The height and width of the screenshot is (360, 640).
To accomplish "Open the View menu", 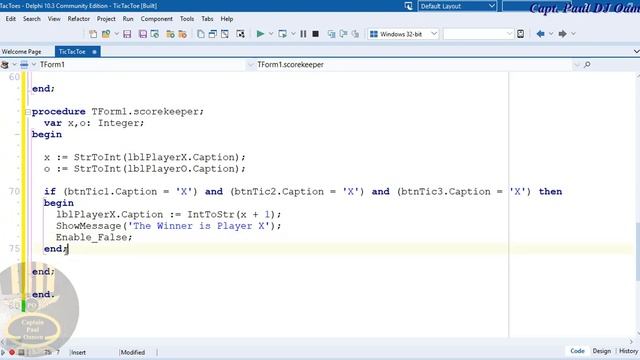I will click(x=54, y=19).
